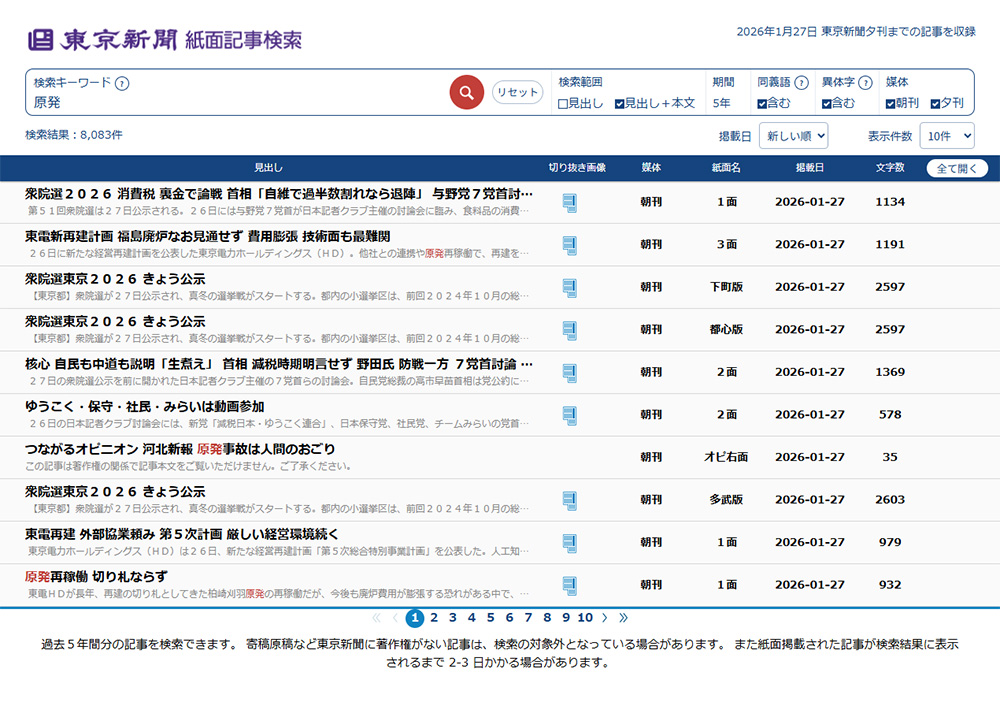Viewport: 1000px width, 717px height.
Task: Go to the last page of results
Action: point(623,617)
